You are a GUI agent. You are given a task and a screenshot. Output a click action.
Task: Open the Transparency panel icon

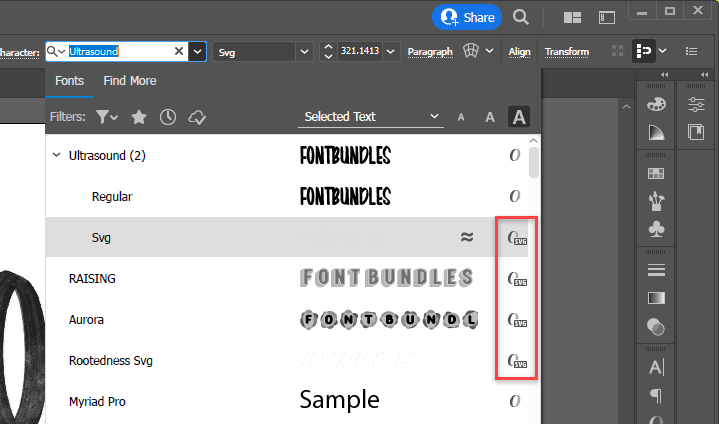click(656, 327)
